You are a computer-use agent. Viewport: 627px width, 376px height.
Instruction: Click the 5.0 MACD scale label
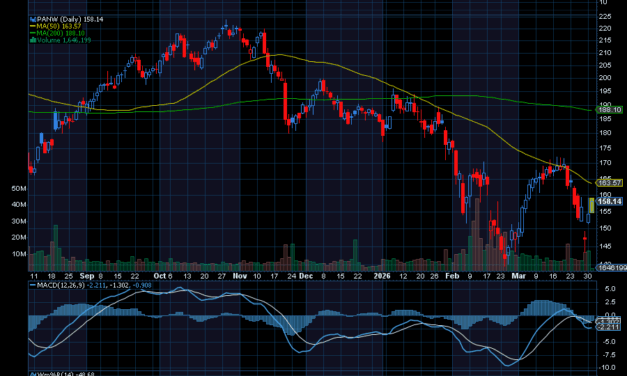pyautogui.click(x=610, y=289)
